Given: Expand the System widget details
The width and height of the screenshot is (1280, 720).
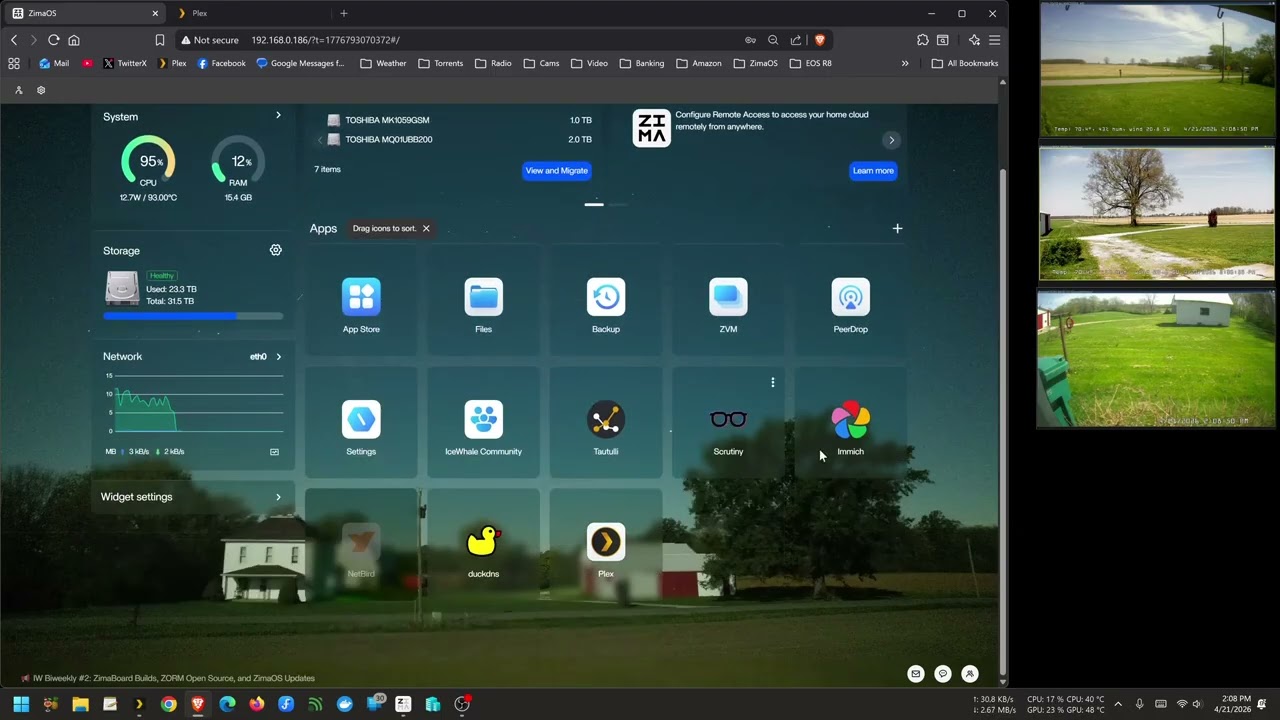Looking at the screenshot, I should coord(278,116).
